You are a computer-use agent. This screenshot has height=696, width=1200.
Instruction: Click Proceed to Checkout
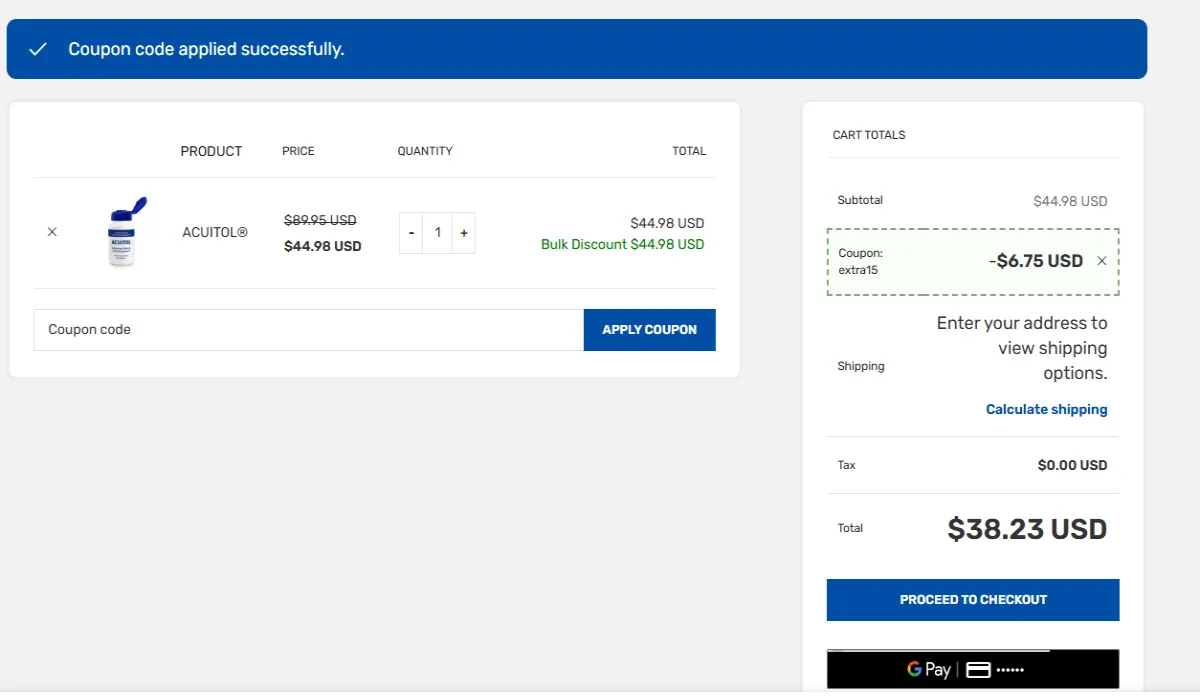point(972,600)
